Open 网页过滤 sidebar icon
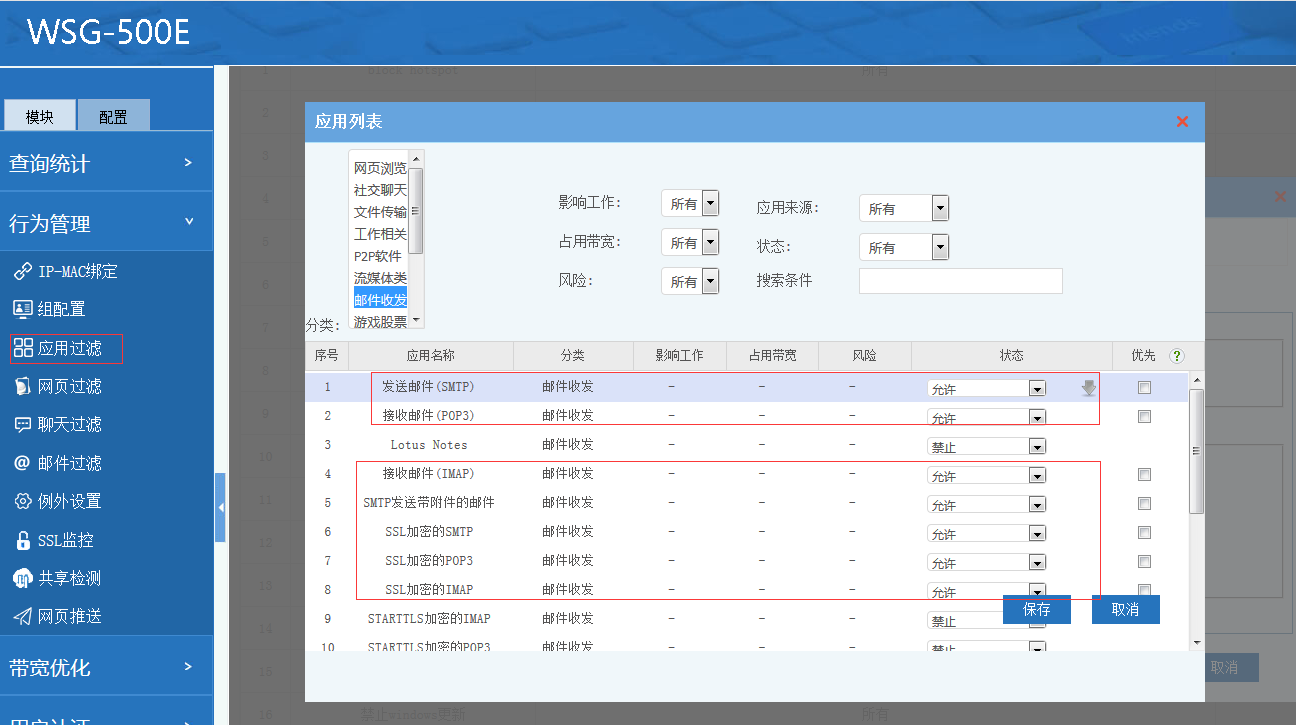Screen dimensions: 1296x725 [x=22, y=386]
